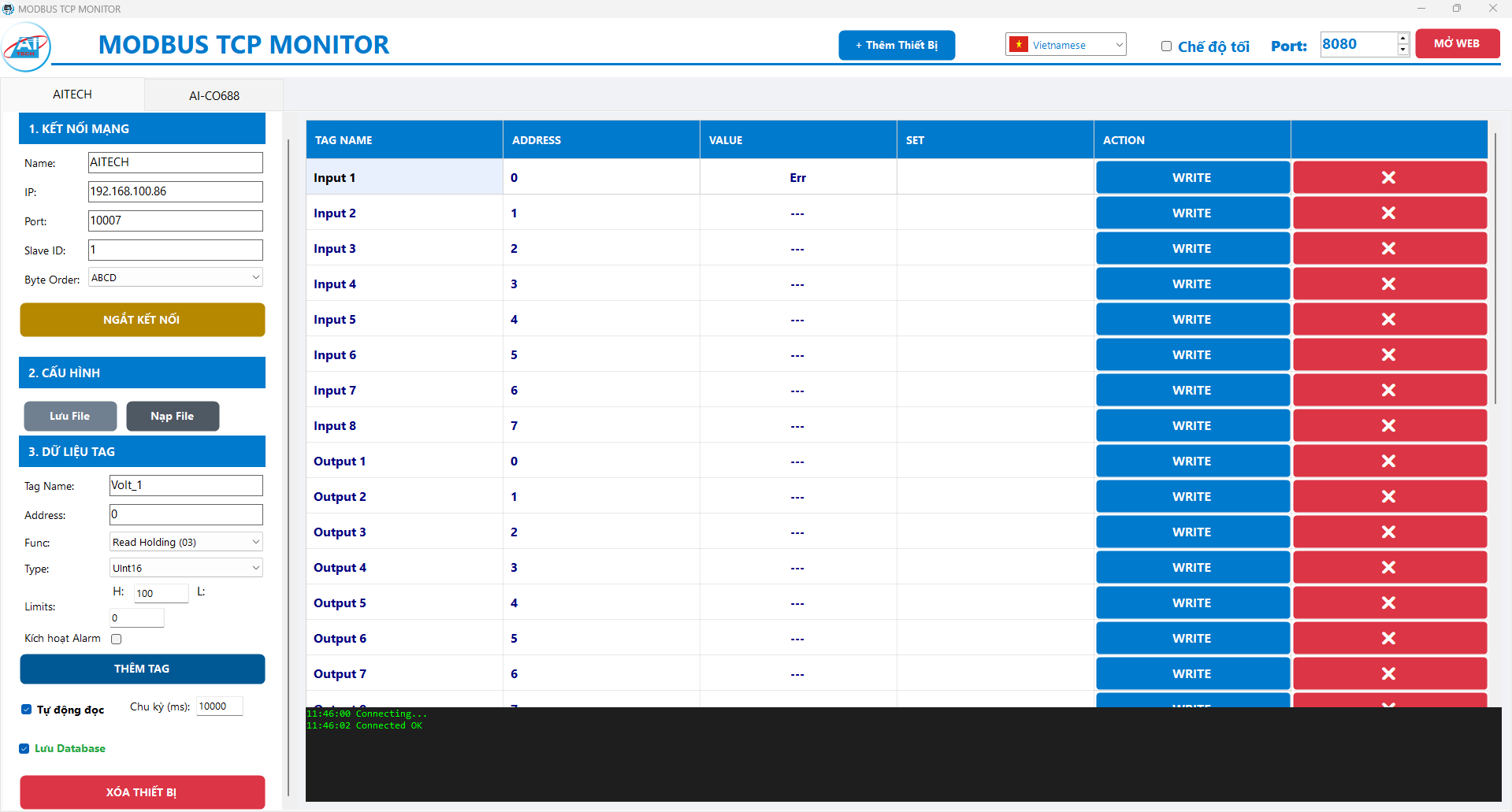Image resolution: width=1512 pixels, height=812 pixels.
Task: Delete the Input 1 tag row
Action: [1389, 178]
